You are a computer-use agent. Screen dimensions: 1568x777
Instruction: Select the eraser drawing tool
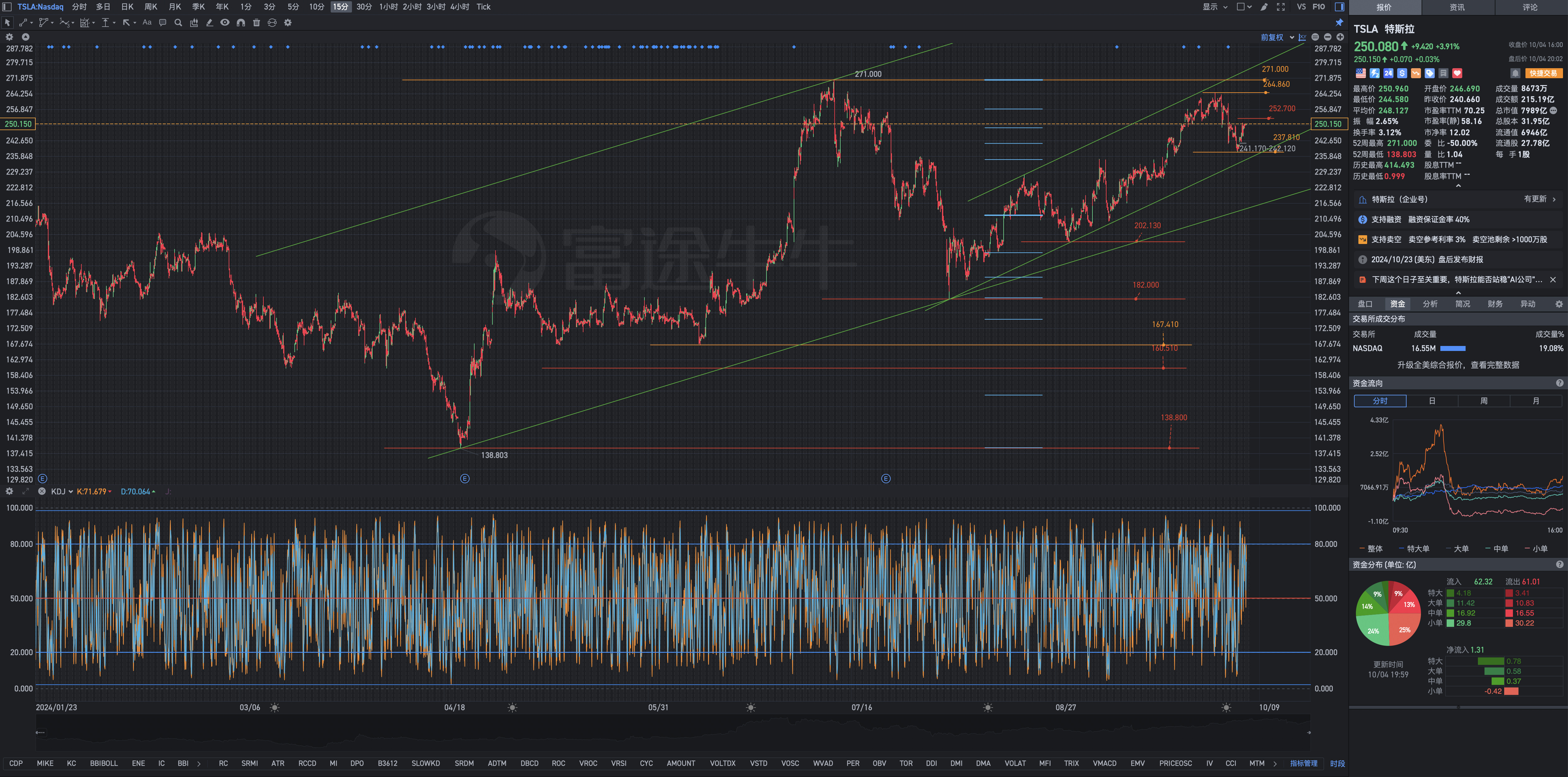209,23
